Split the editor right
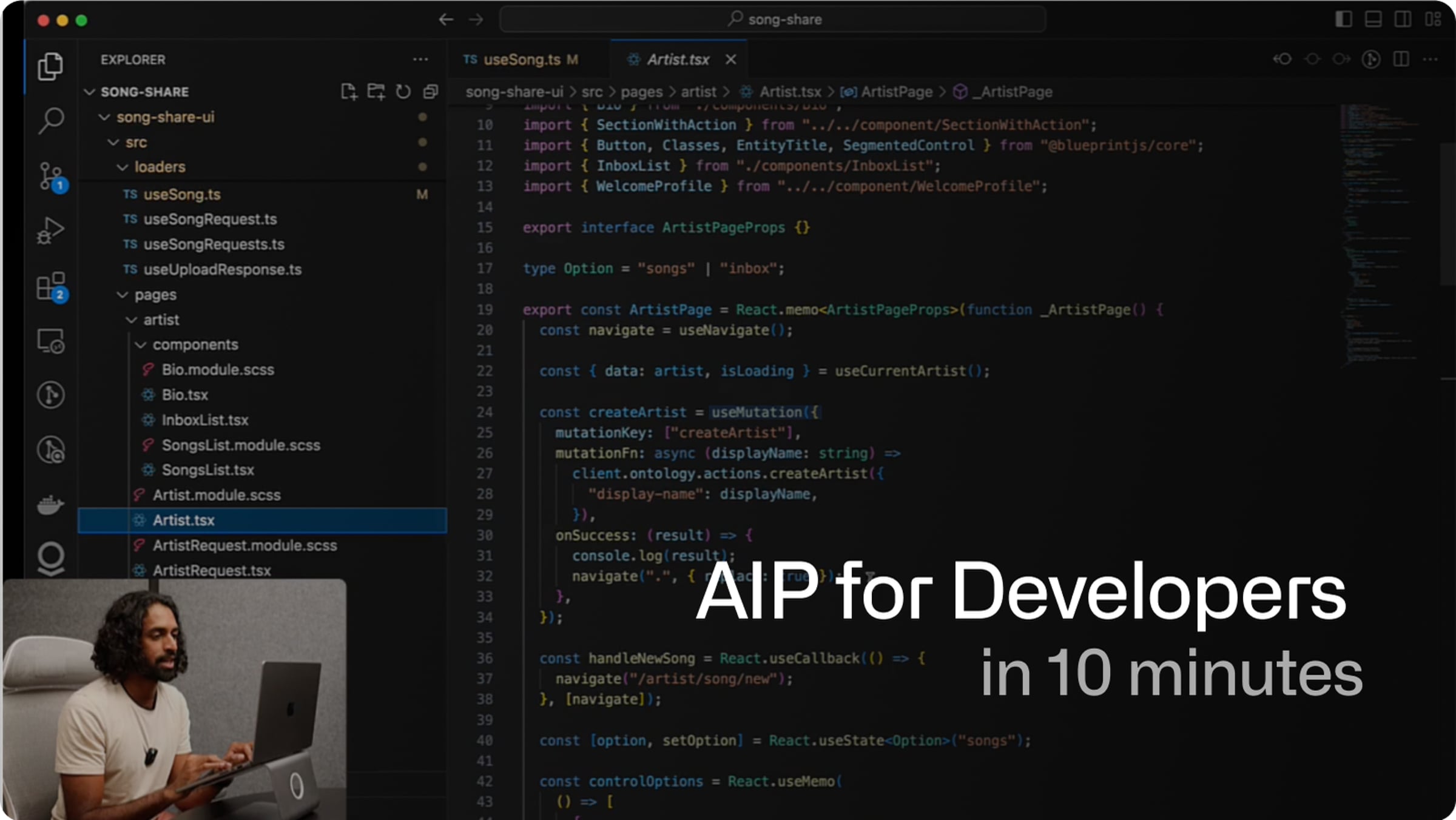 [1401, 59]
